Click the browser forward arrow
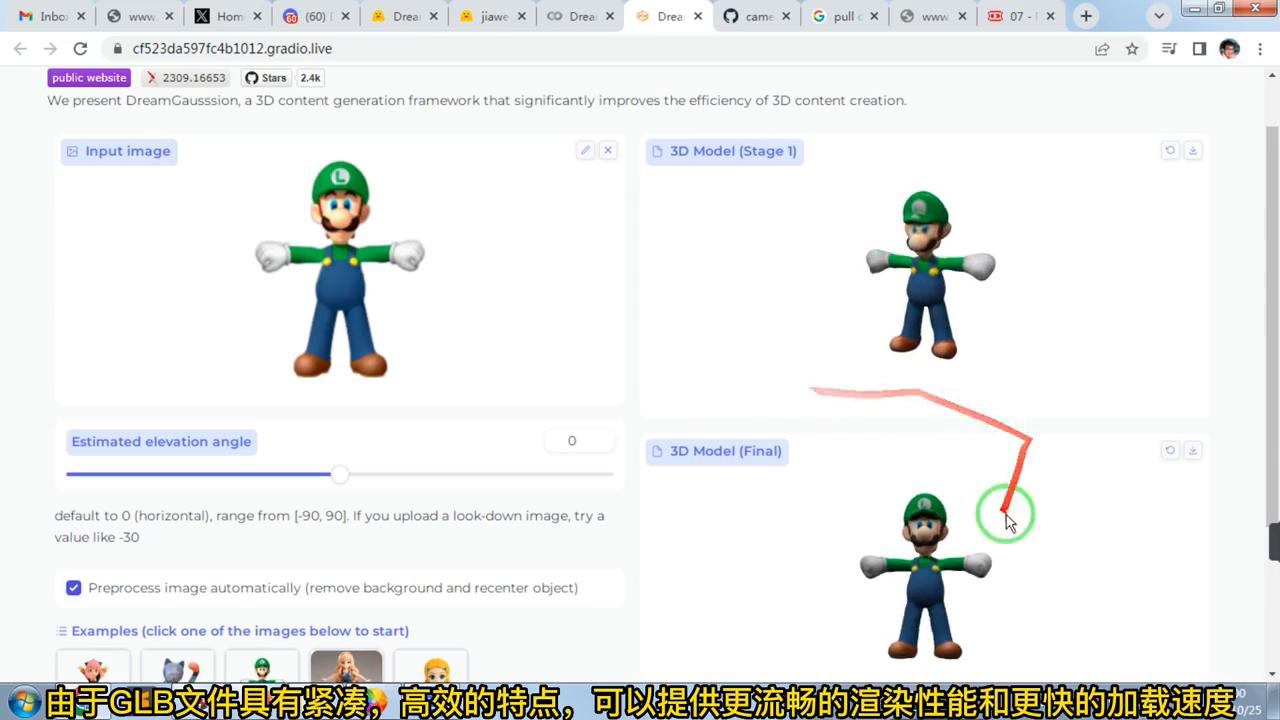Image resolution: width=1280 pixels, height=720 pixels. [x=50, y=49]
